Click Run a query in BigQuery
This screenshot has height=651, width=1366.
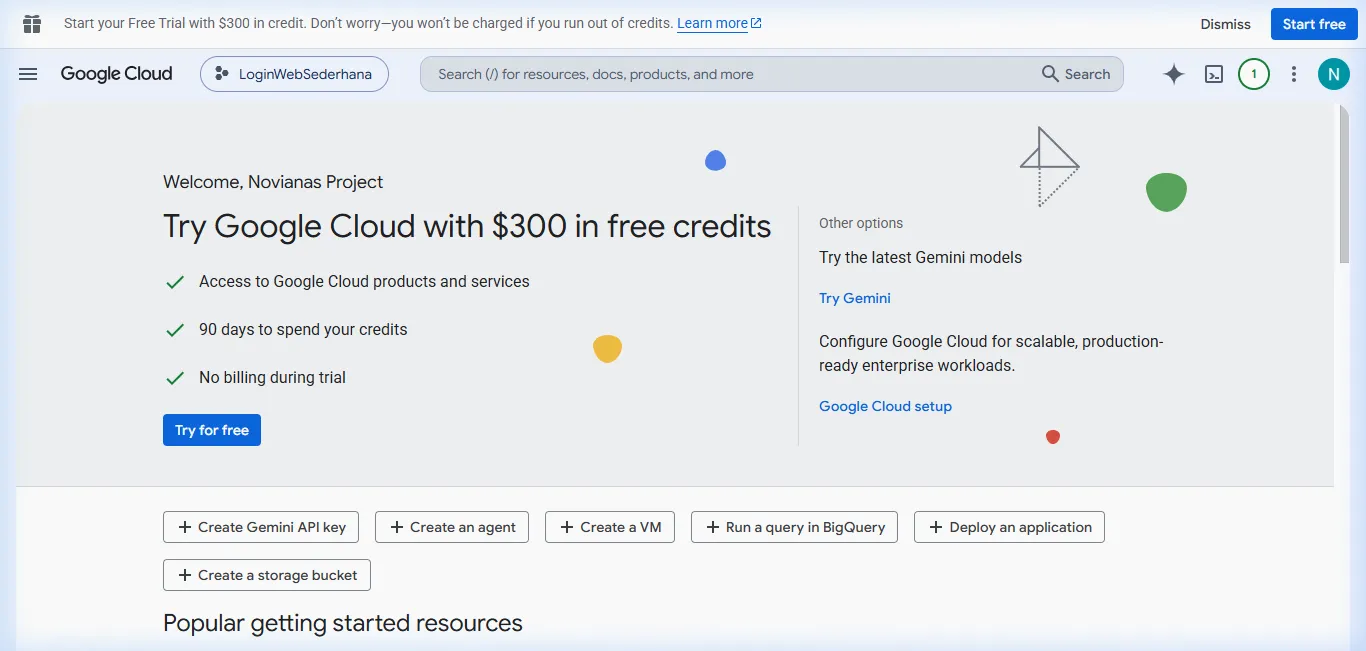(x=794, y=527)
